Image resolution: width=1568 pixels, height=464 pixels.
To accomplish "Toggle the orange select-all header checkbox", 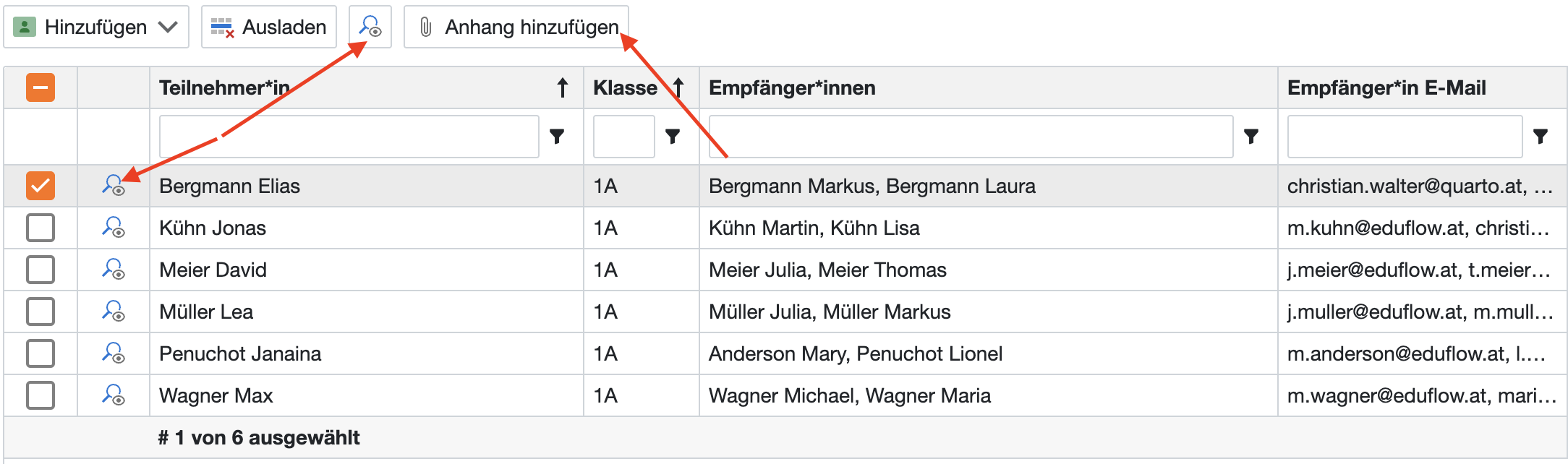I will tap(41, 88).
